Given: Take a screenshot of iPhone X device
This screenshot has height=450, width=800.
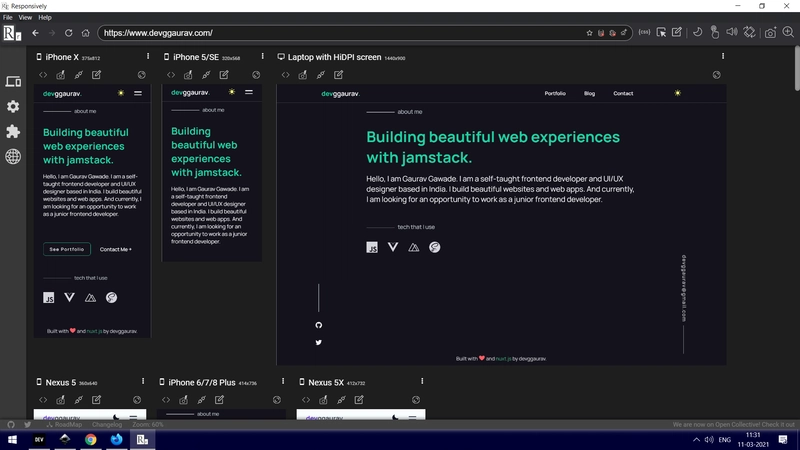Looking at the screenshot, I should point(61,75).
